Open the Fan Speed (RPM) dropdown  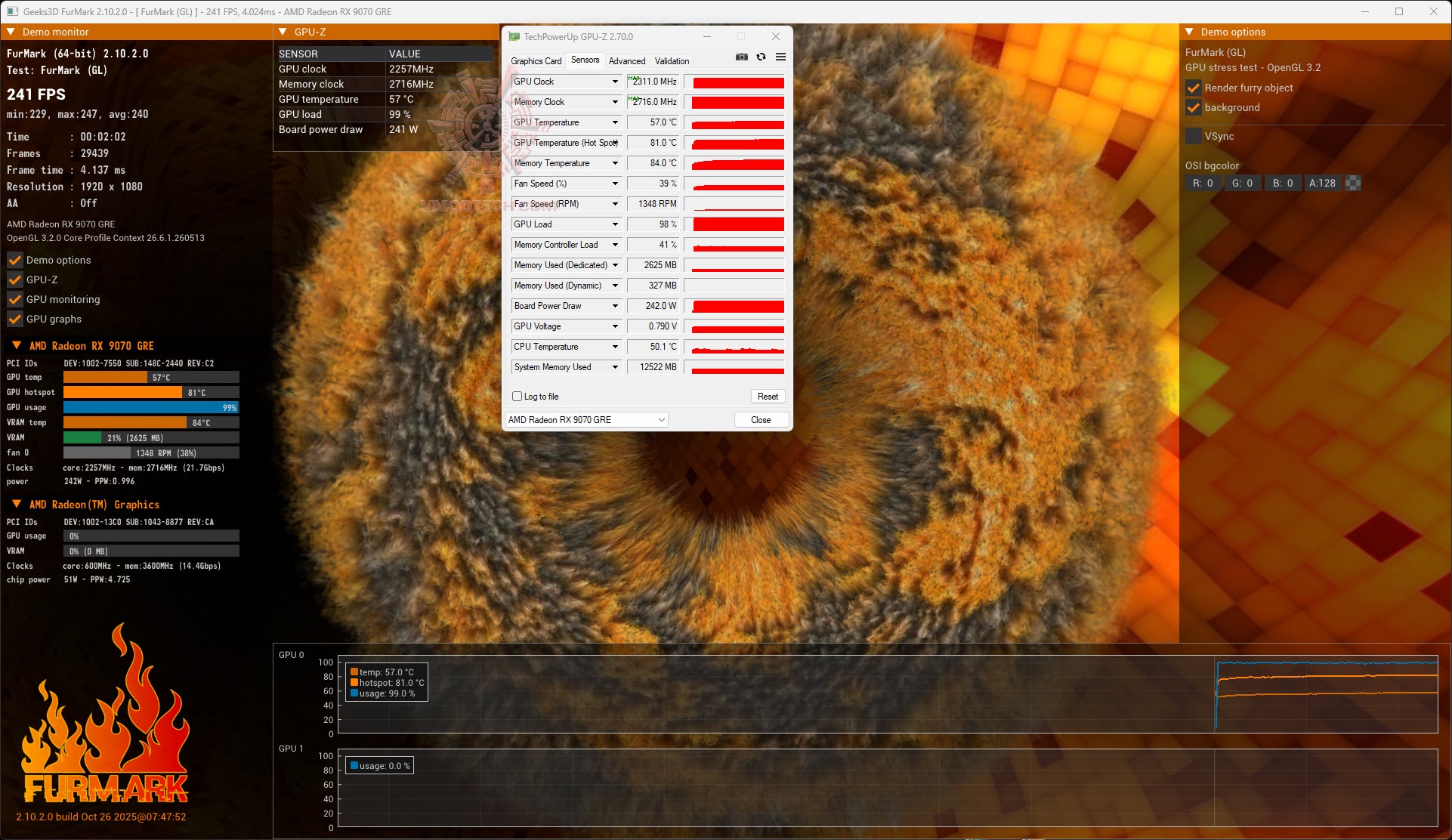pyautogui.click(x=616, y=204)
